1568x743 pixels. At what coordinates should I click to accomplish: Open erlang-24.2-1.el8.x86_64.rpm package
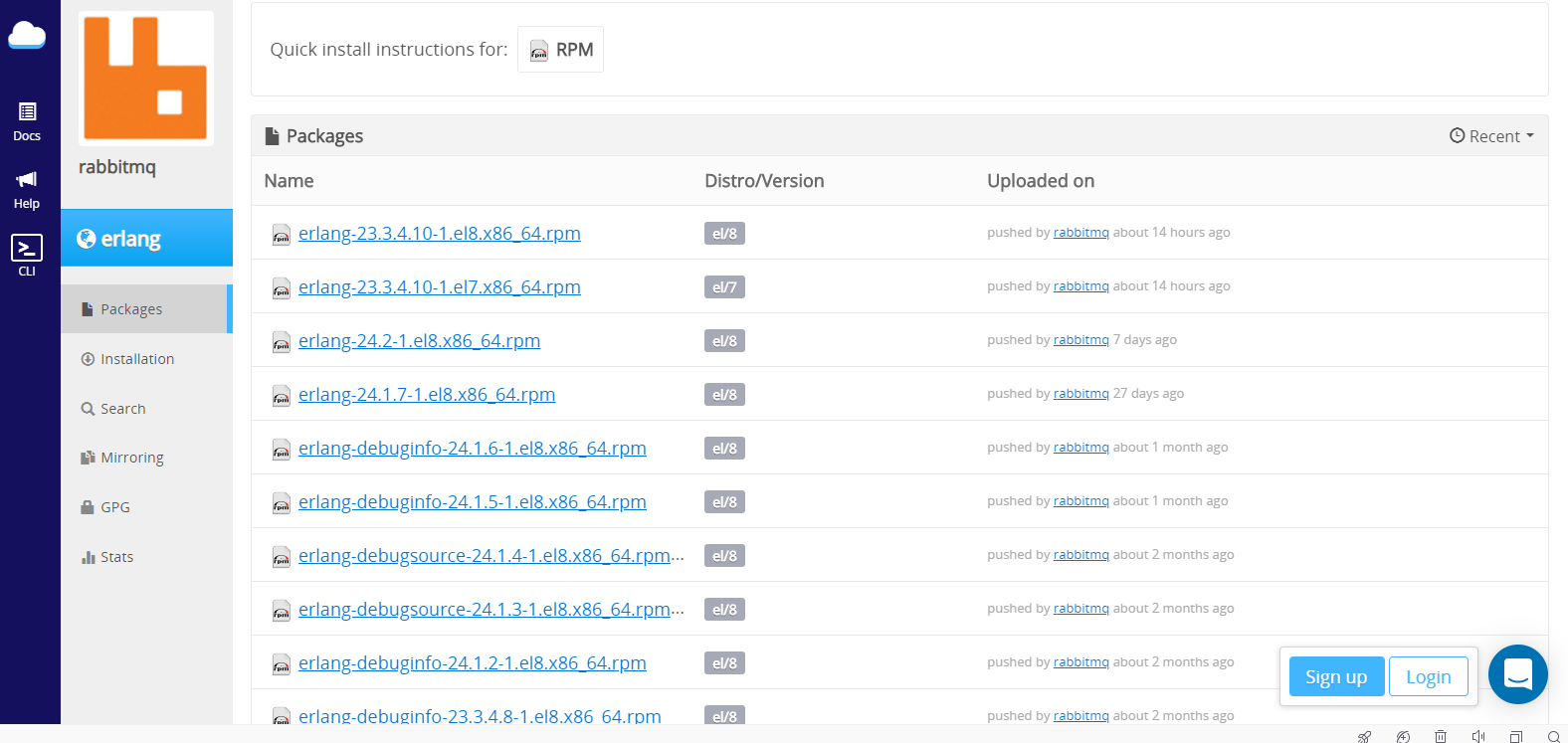tap(419, 340)
